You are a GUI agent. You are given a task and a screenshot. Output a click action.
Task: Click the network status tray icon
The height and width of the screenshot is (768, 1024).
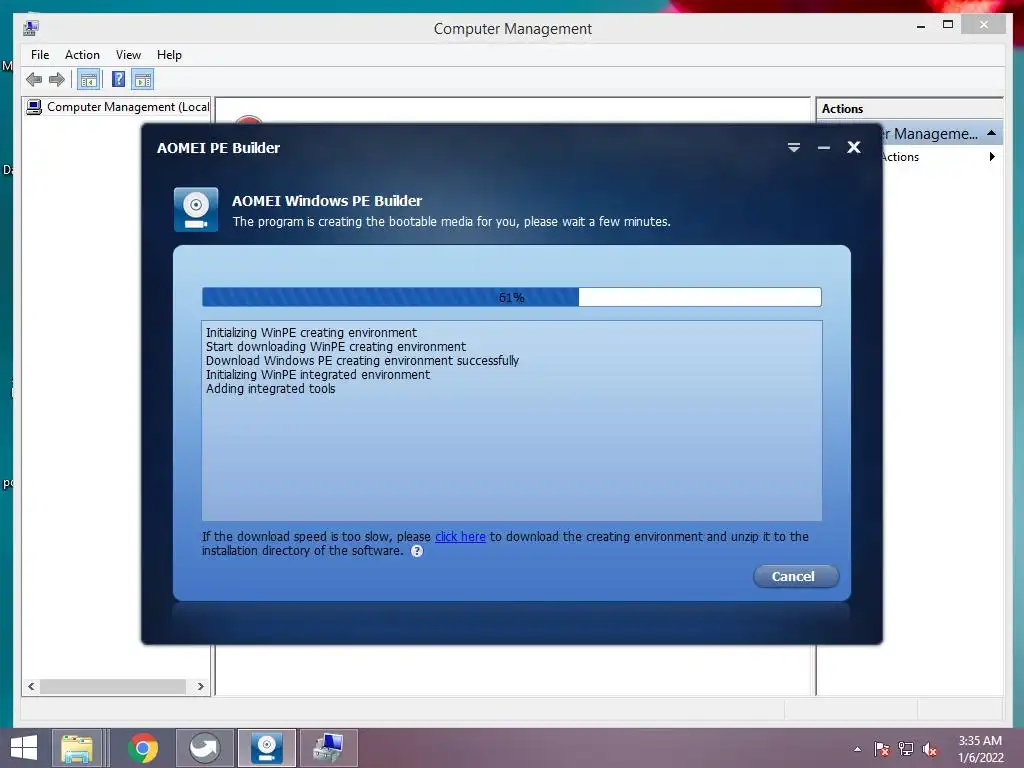906,749
